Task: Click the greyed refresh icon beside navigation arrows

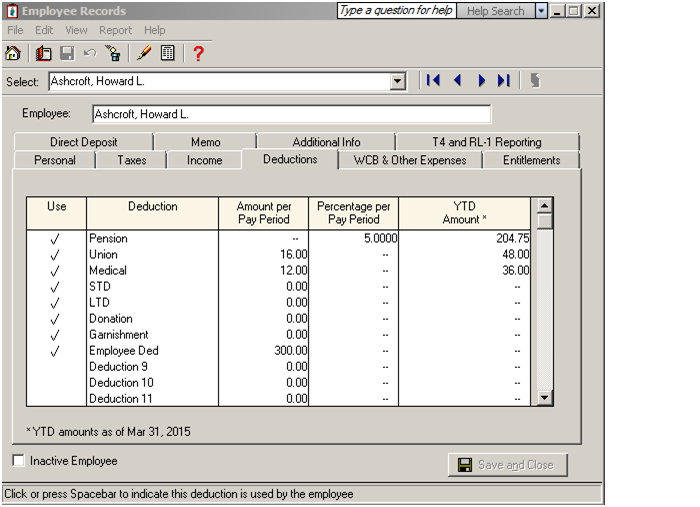Action: 535,81
